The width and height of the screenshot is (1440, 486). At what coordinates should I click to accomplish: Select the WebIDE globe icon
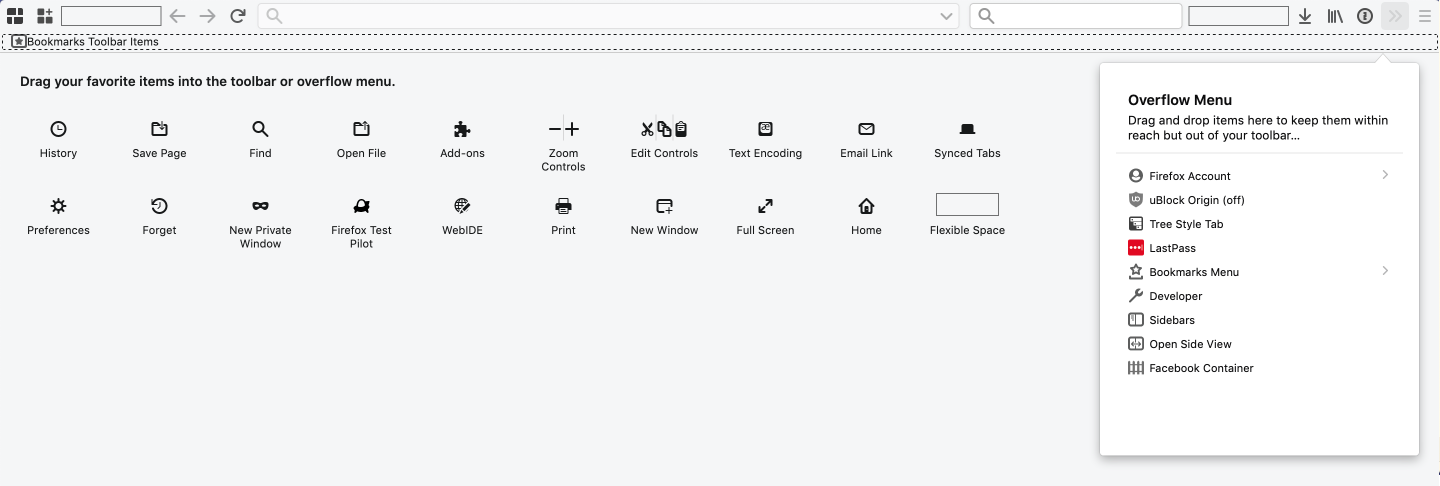[x=462, y=206]
